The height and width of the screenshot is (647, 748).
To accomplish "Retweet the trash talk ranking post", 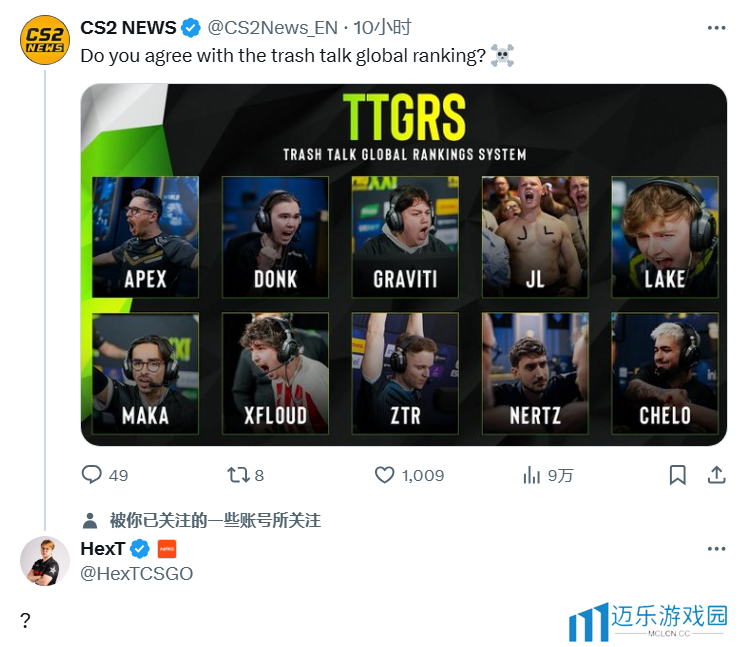I will [245, 475].
